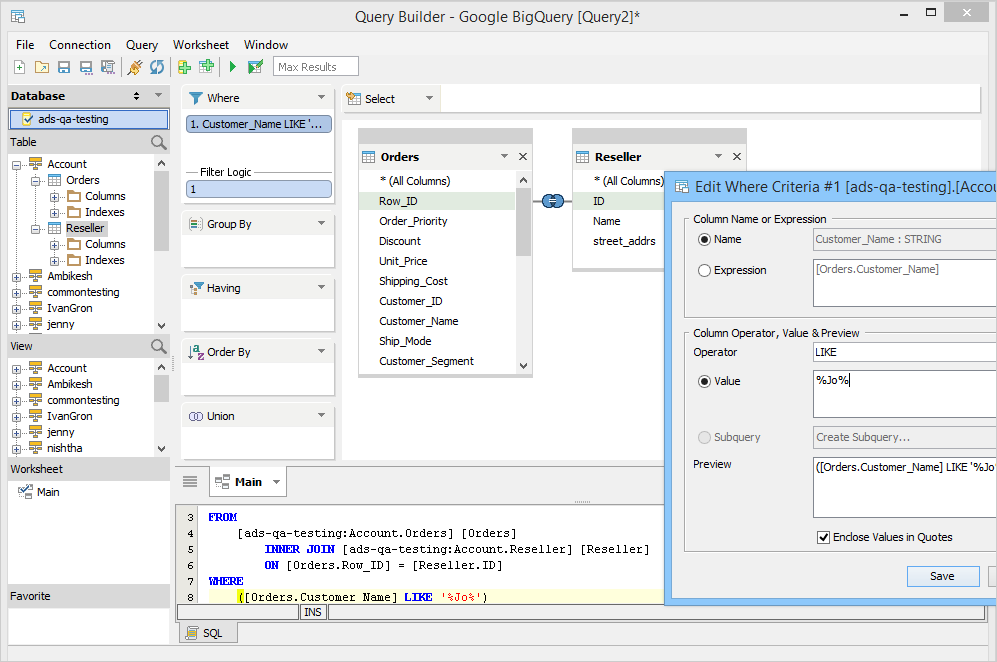The image size is (997, 662).
Task: Open the Union dropdown arrow
Action: pyautogui.click(x=321, y=415)
